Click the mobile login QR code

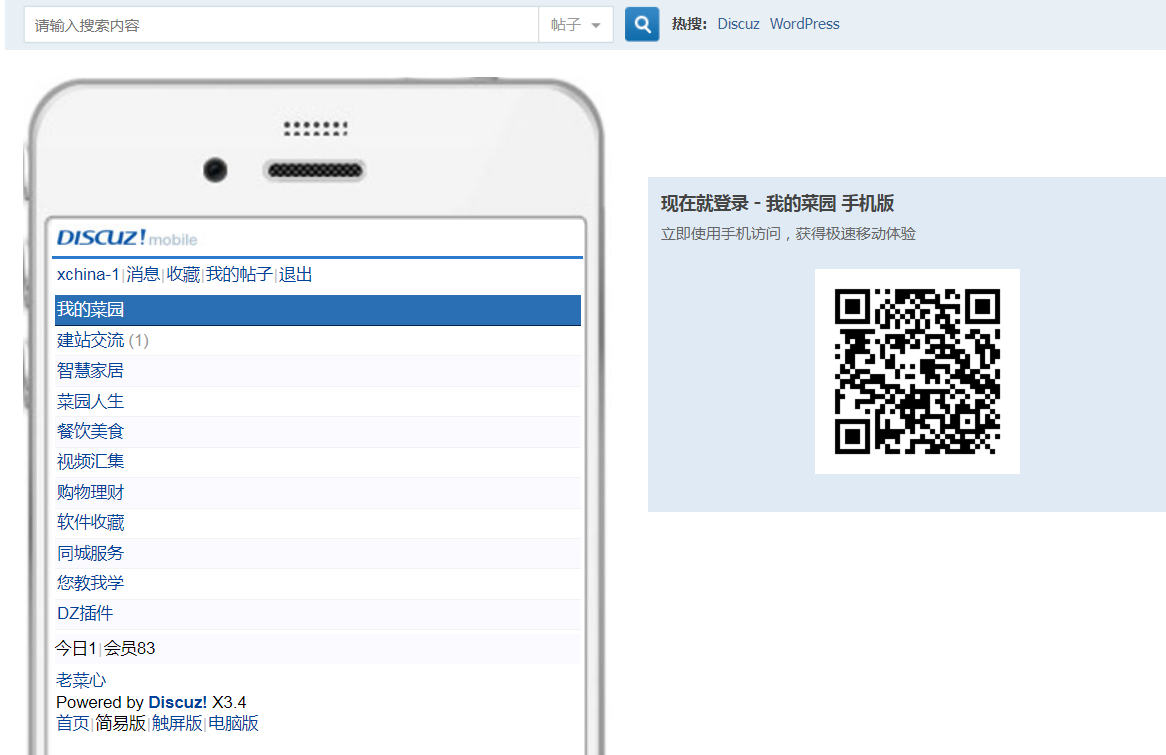click(917, 371)
